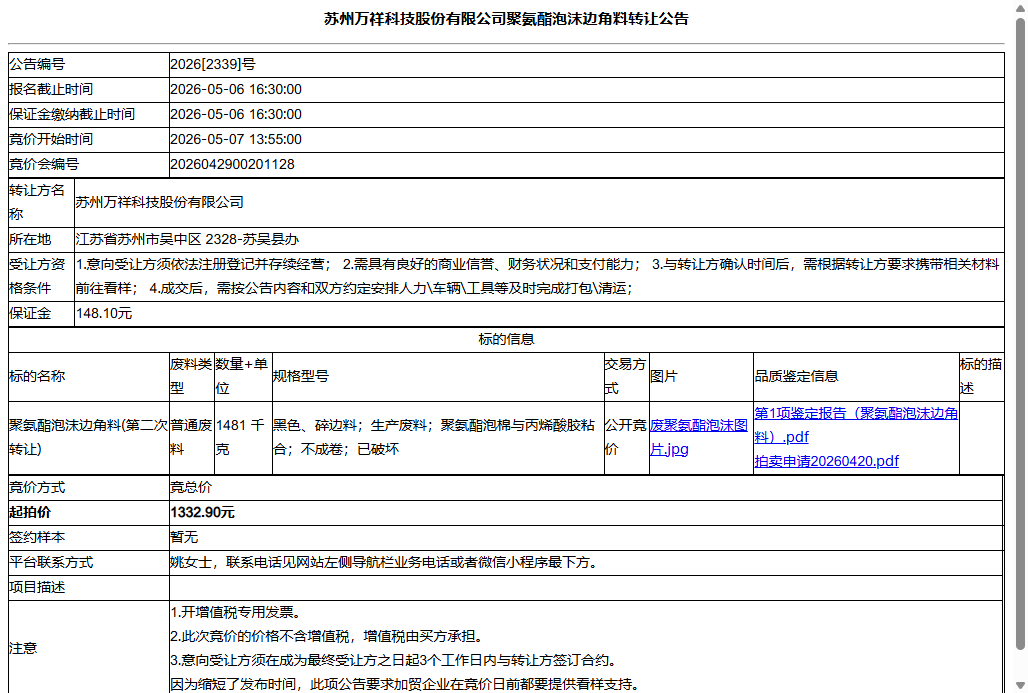Viewport: 1028px width, 693px height.
Task: Click note line 因为缩短了发布时间
Action: (405, 684)
